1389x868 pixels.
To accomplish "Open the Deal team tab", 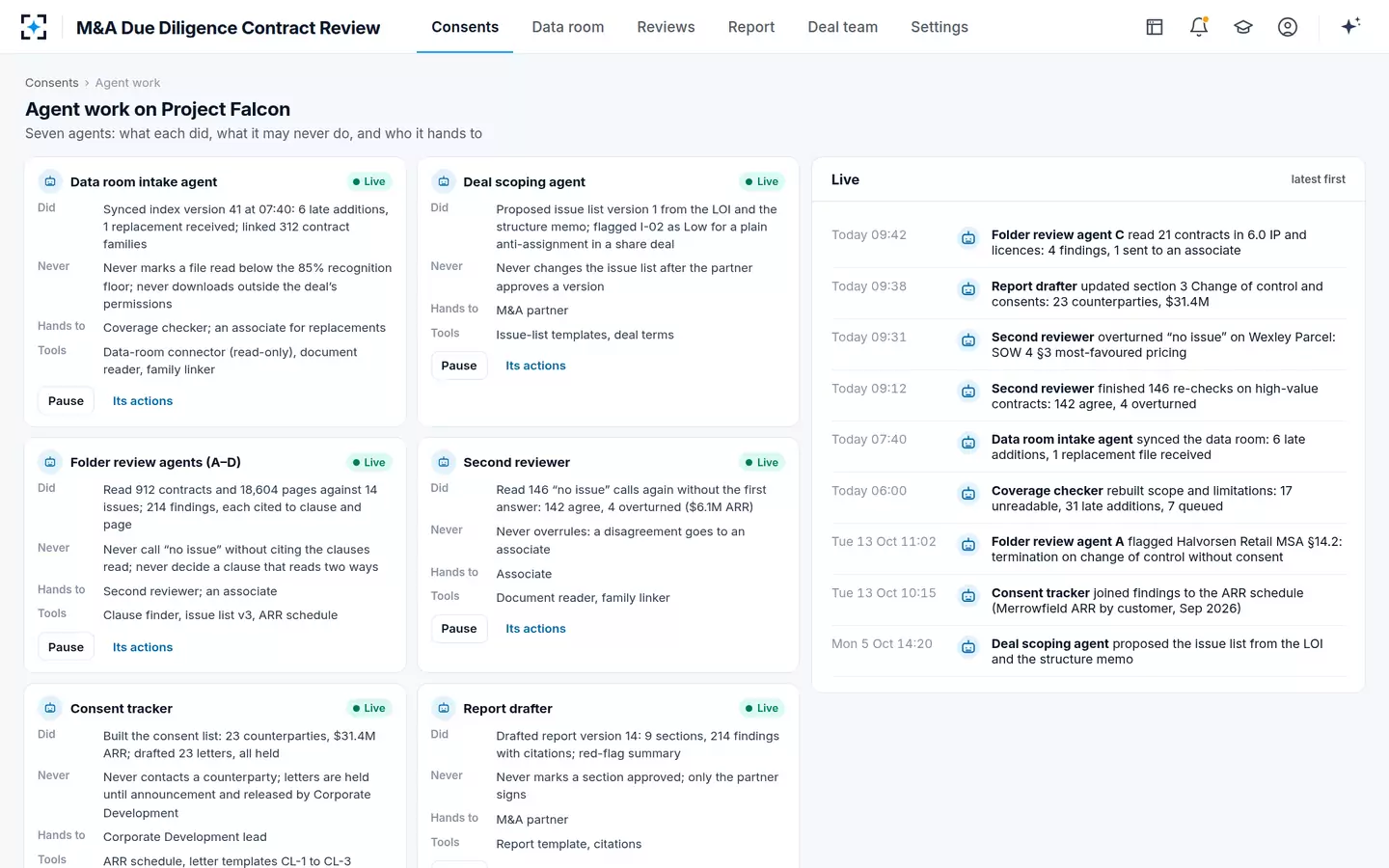I will click(x=843, y=27).
